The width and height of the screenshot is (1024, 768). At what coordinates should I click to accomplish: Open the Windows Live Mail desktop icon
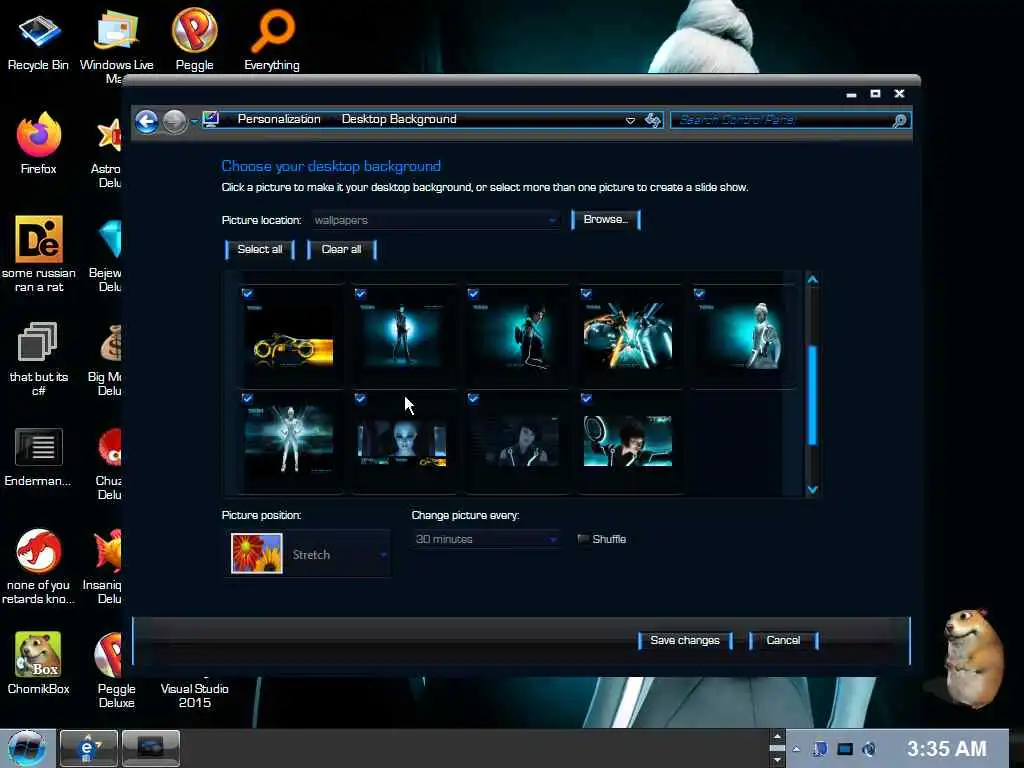tap(116, 46)
